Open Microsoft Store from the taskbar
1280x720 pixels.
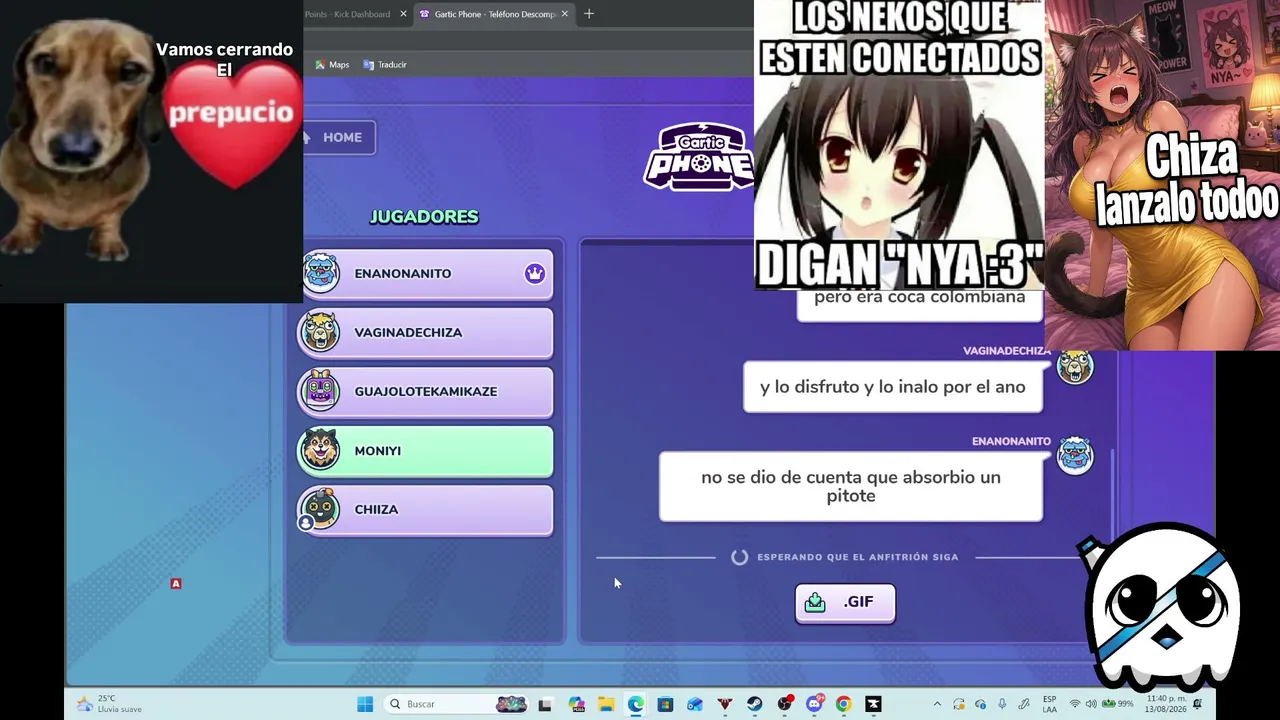tap(665, 704)
